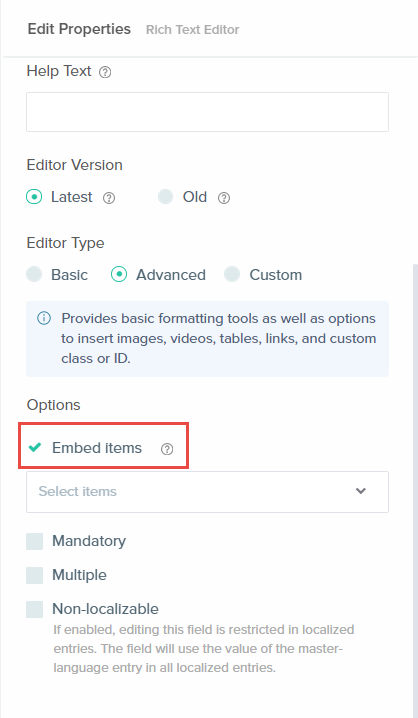Viewport: 418px width, 718px height.
Task: Click help icon next to Old
Action: click(223, 198)
